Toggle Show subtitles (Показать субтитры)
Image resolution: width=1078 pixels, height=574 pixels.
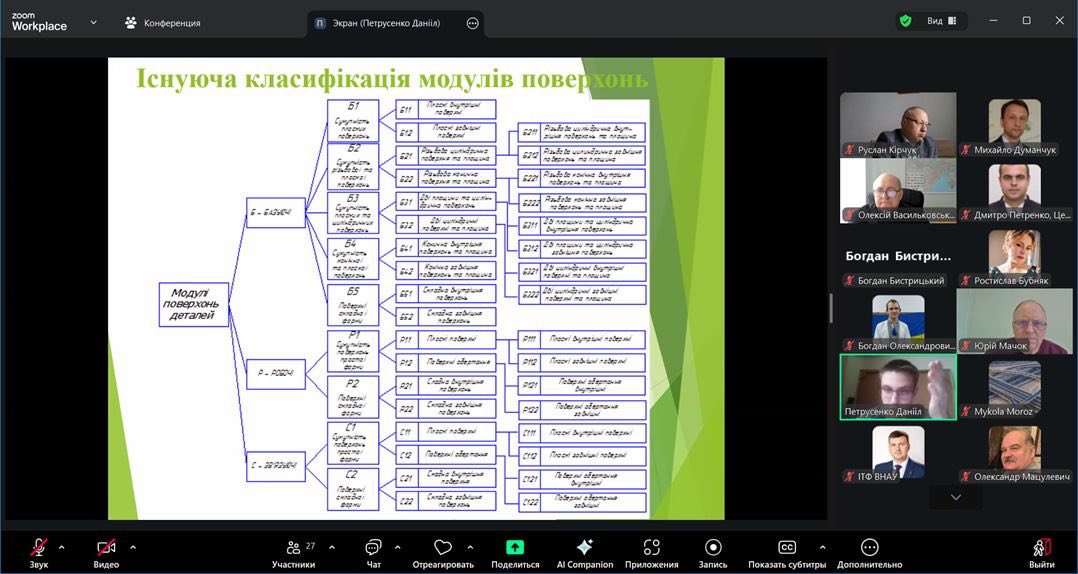click(787, 548)
